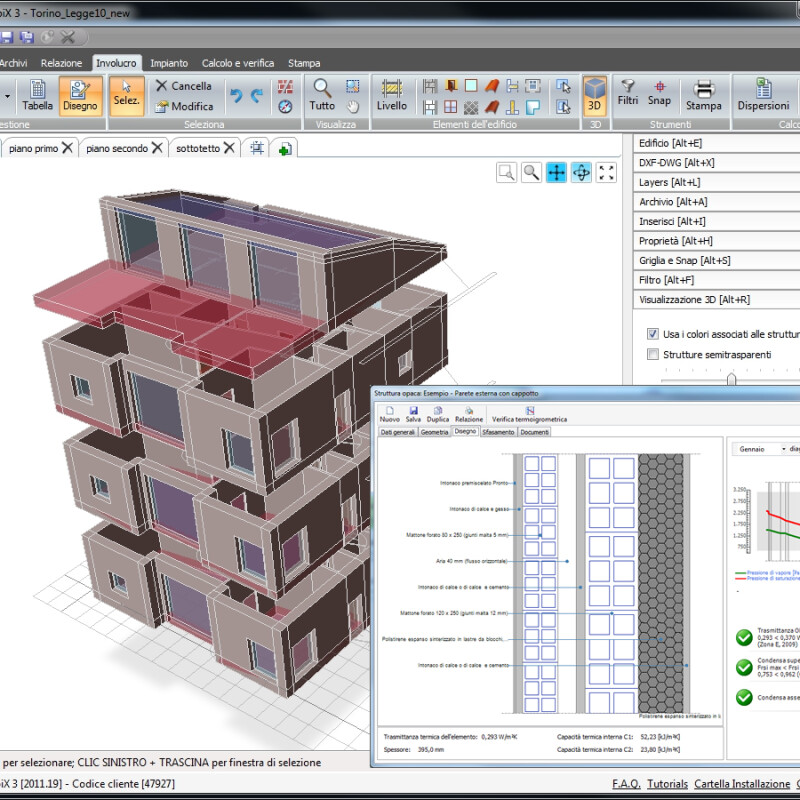
Task: Adjust the 3D visualization transparency slider
Action: pyautogui.click(x=731, y=379)
